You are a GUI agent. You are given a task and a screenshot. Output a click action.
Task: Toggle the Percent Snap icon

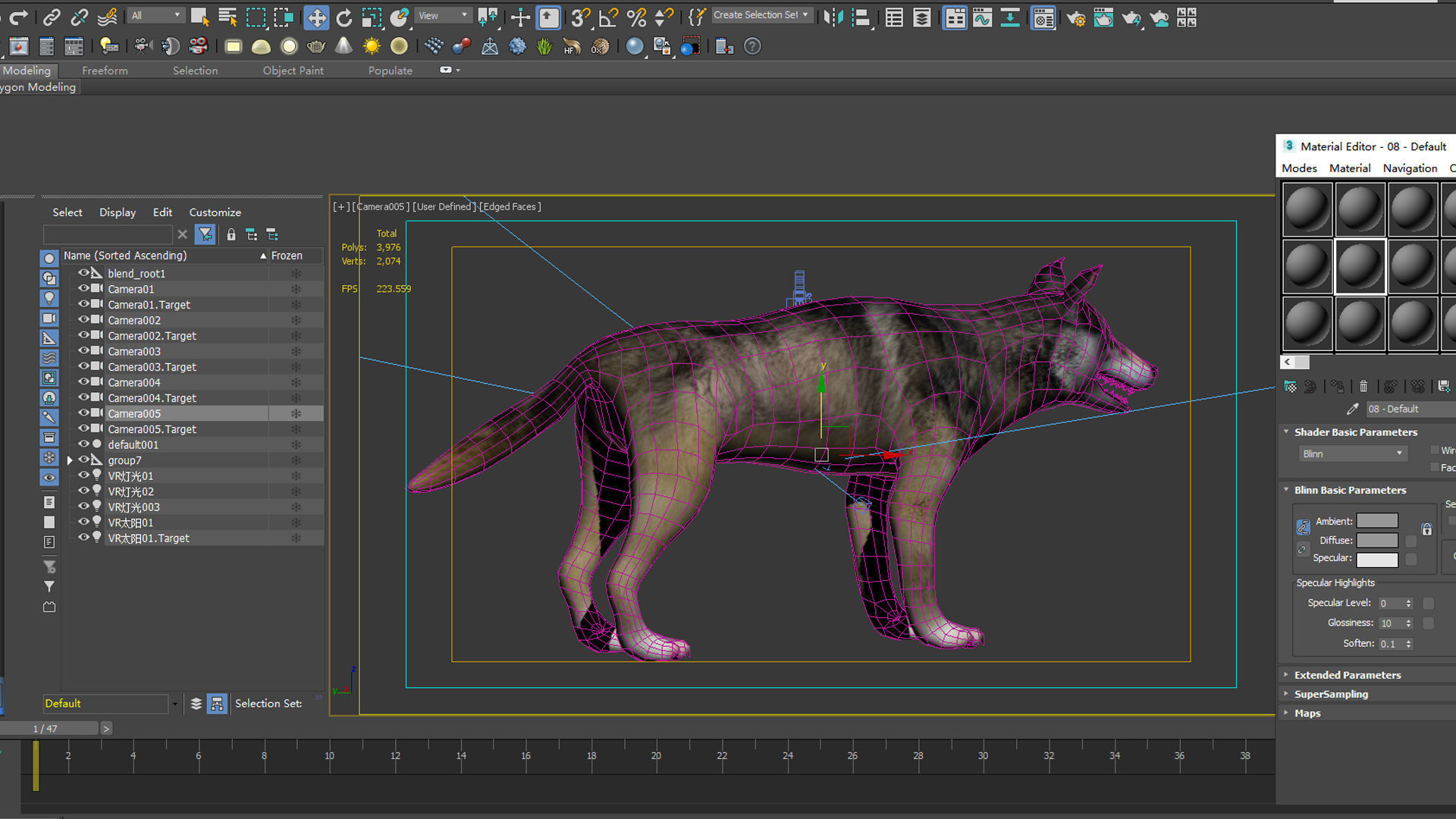(636, 17)
